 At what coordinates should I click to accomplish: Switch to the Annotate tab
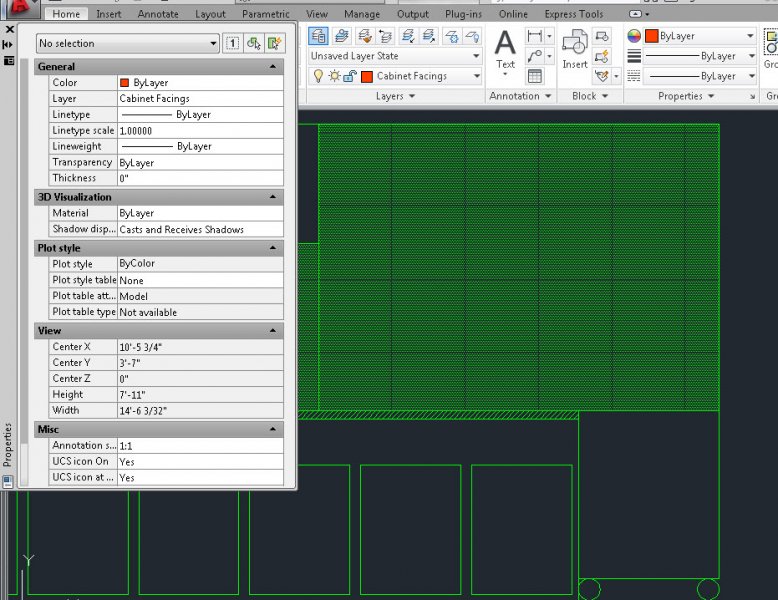[158, 14]
